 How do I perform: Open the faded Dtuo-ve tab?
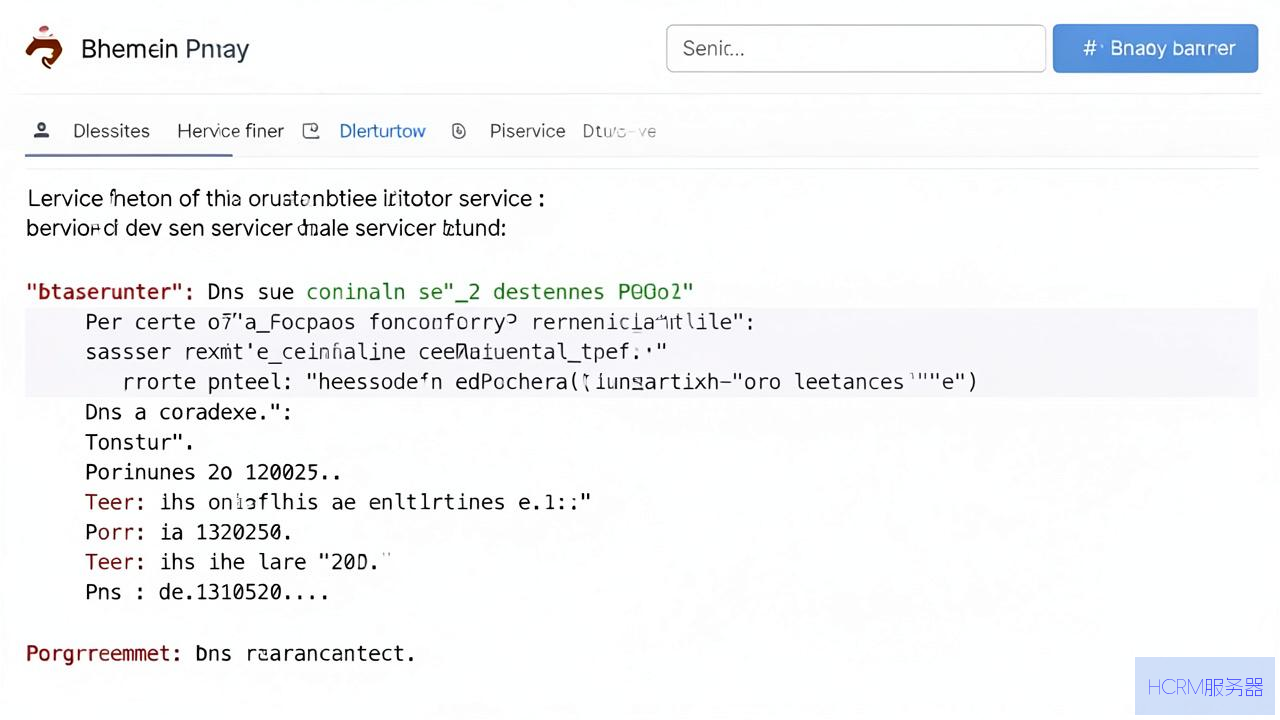coord(619,131)
